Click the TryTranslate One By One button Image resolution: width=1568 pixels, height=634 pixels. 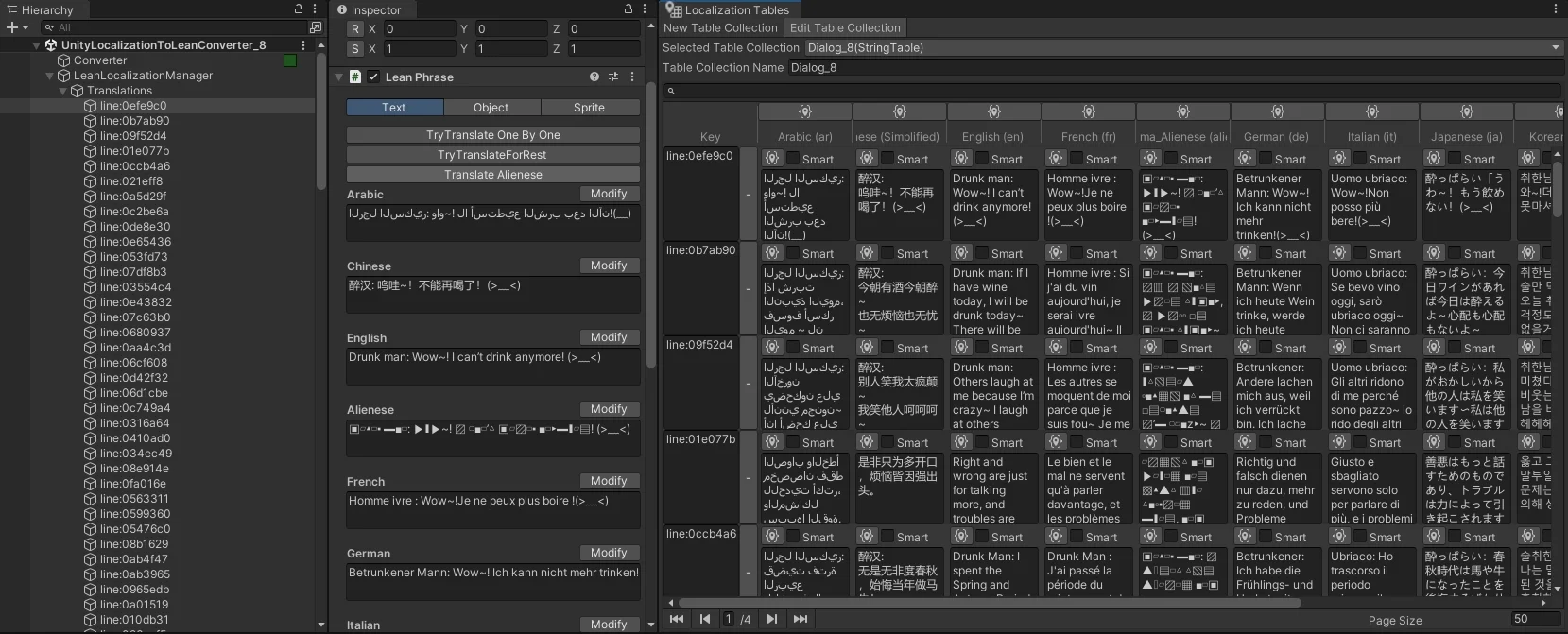(493, 134)
